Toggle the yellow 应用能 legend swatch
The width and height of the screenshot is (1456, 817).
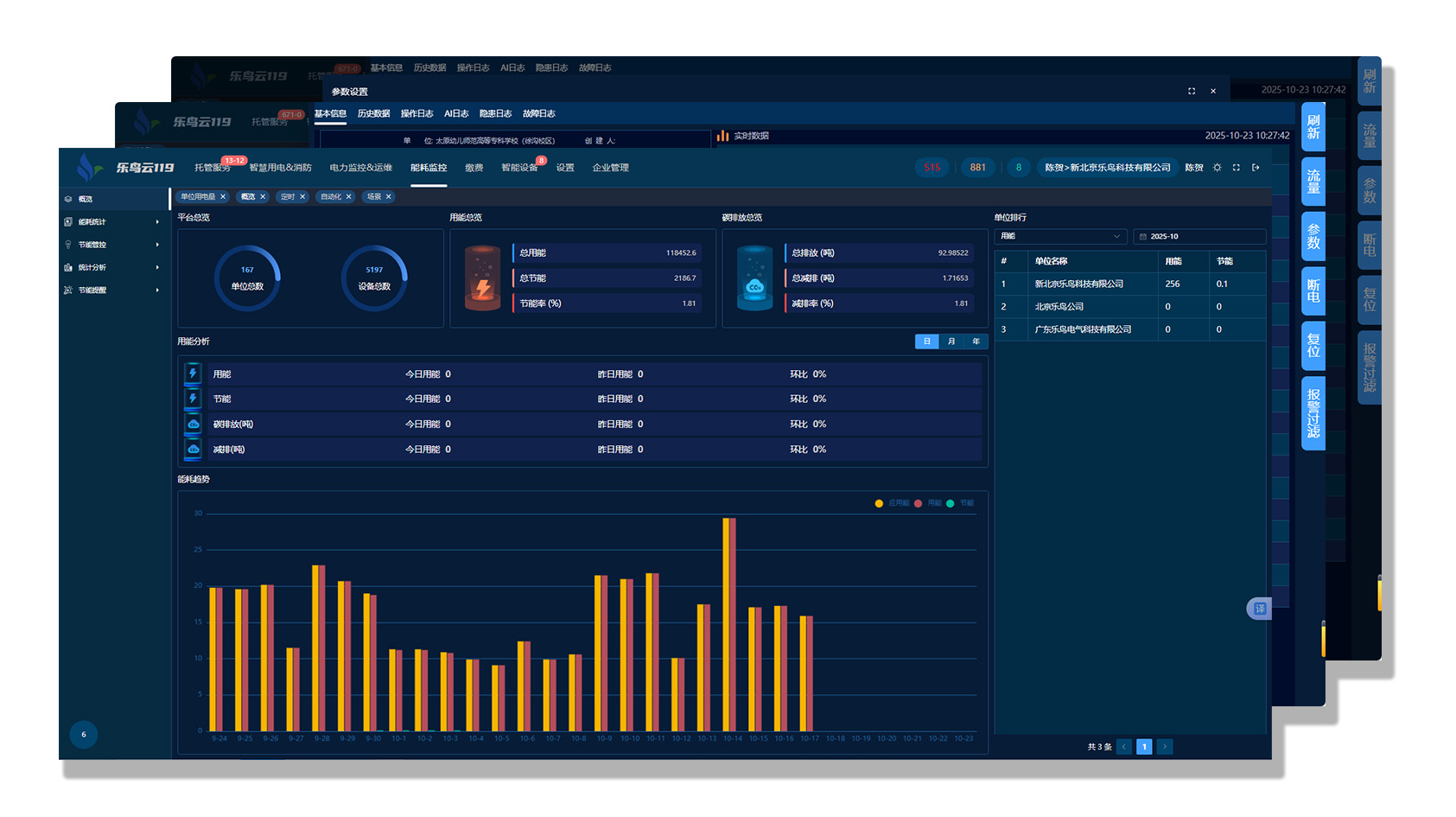pyautogui.click(x=879, y=503)
